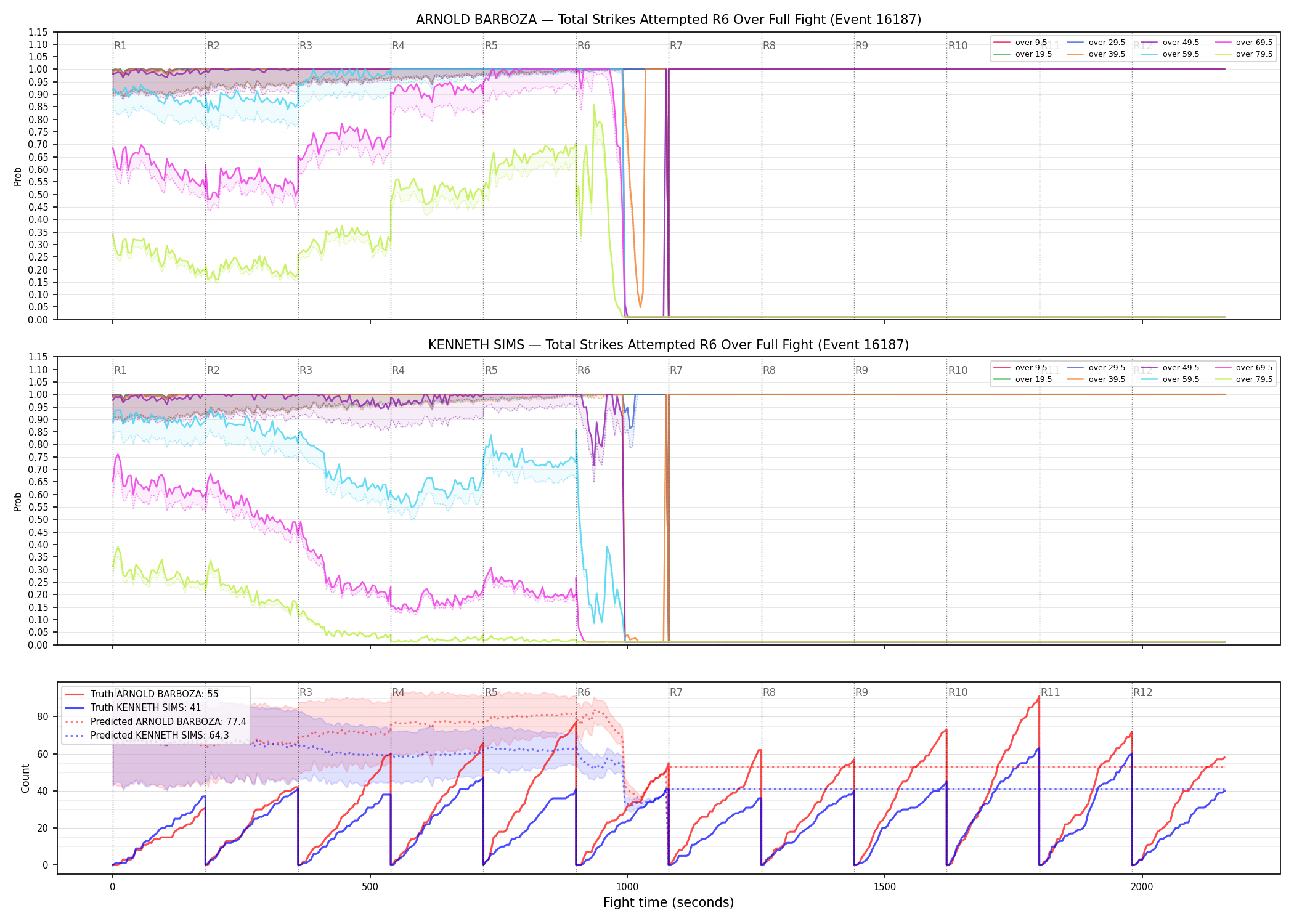Click the 1000 tick label on x-axis
The width and height of the screenshot is (1294, 924).
pyautogui.click(x=627, y=887)
